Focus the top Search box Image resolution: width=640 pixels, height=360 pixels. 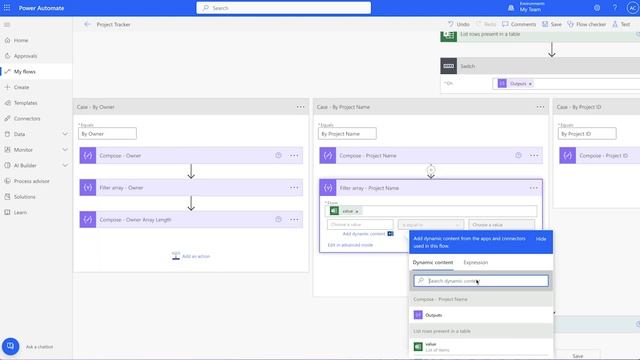point(284,8)
